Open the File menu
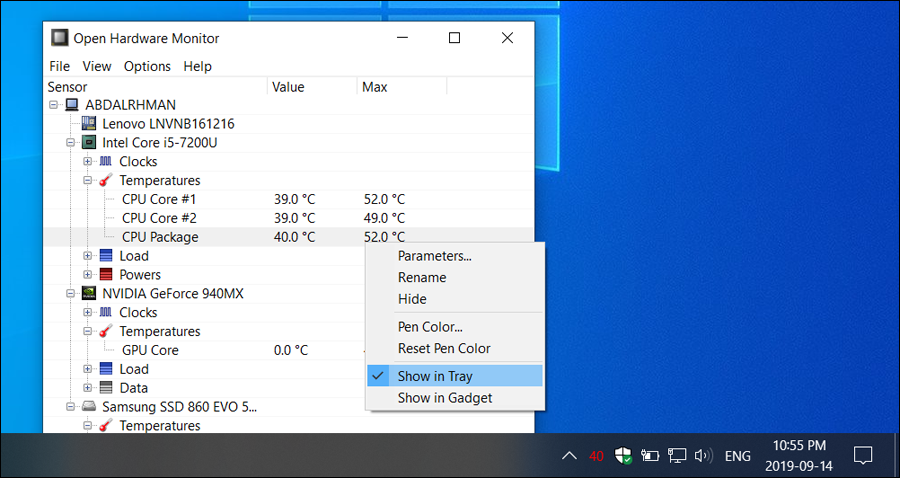The height and width of the screenshot is (478, 900). tap(60, 66)
